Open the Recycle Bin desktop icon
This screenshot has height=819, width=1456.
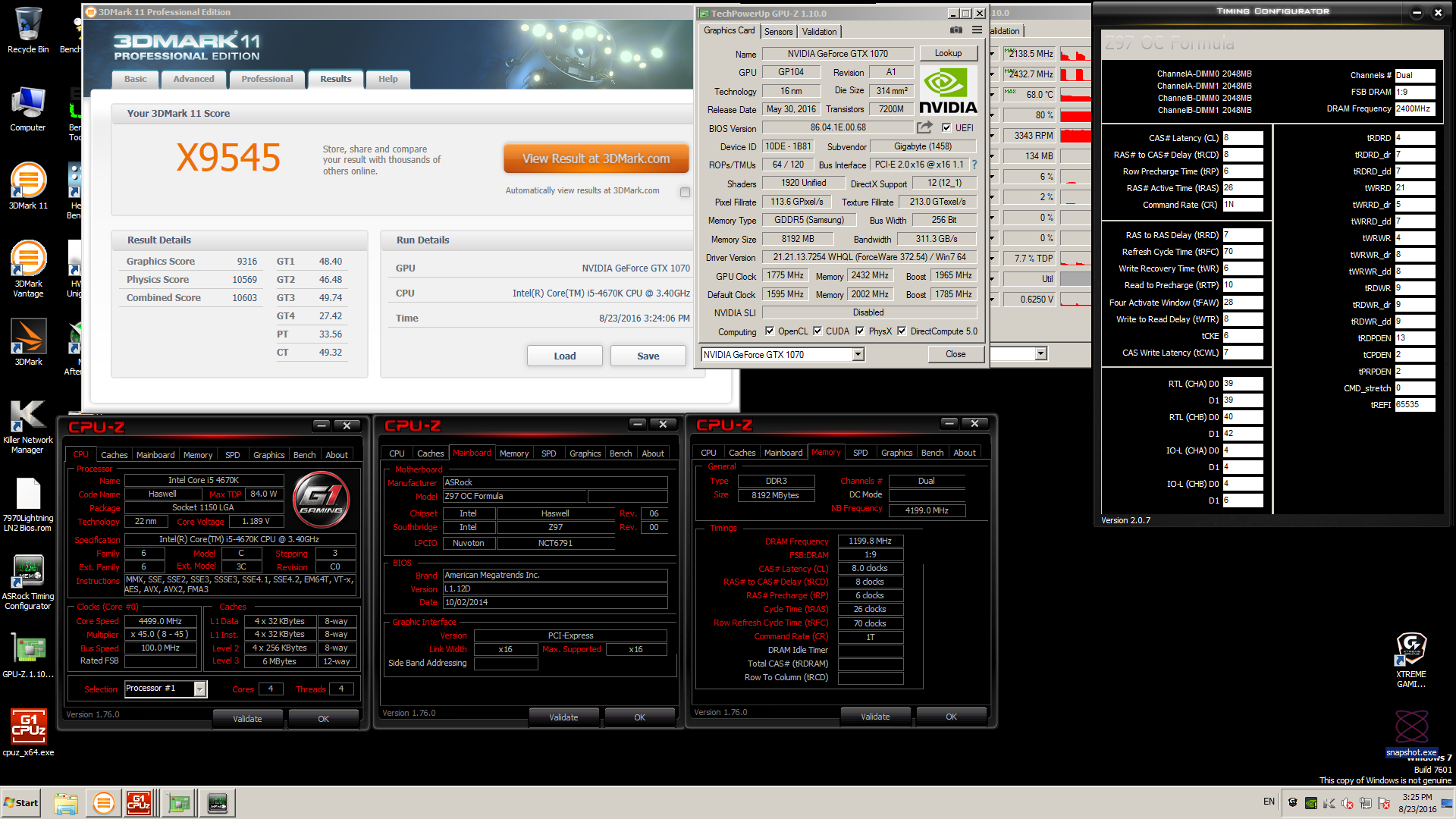(x=28, y=30)
